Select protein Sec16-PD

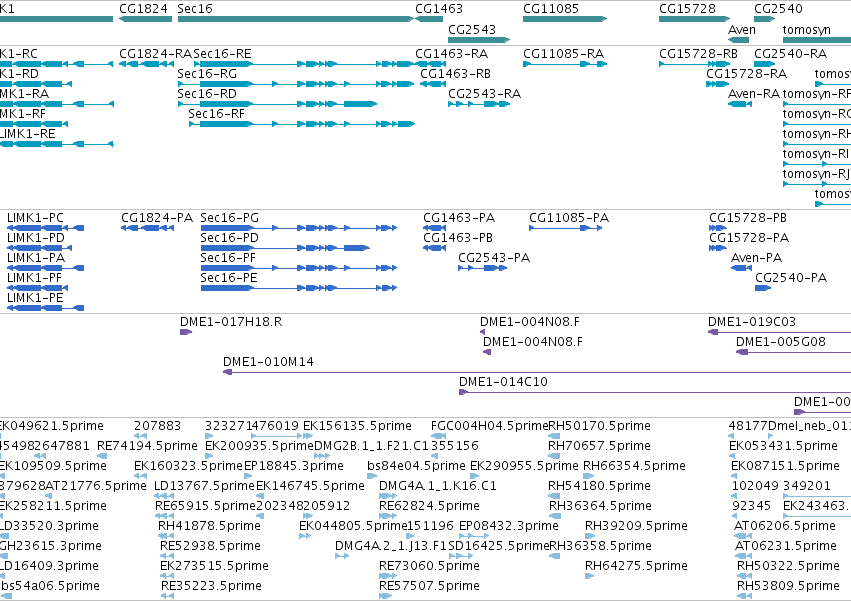pos(230,238)
